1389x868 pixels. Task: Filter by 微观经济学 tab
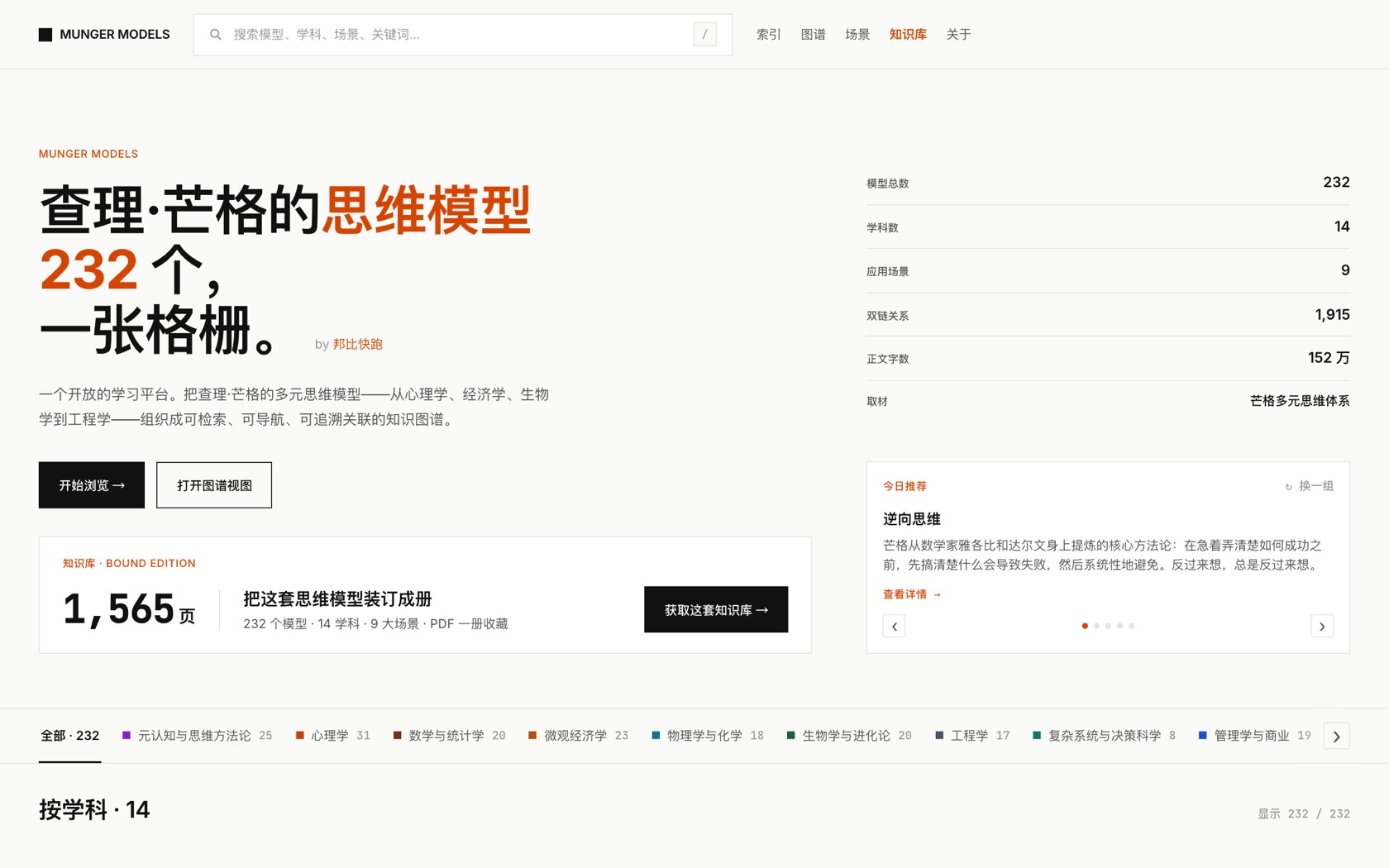click(579, 736)
